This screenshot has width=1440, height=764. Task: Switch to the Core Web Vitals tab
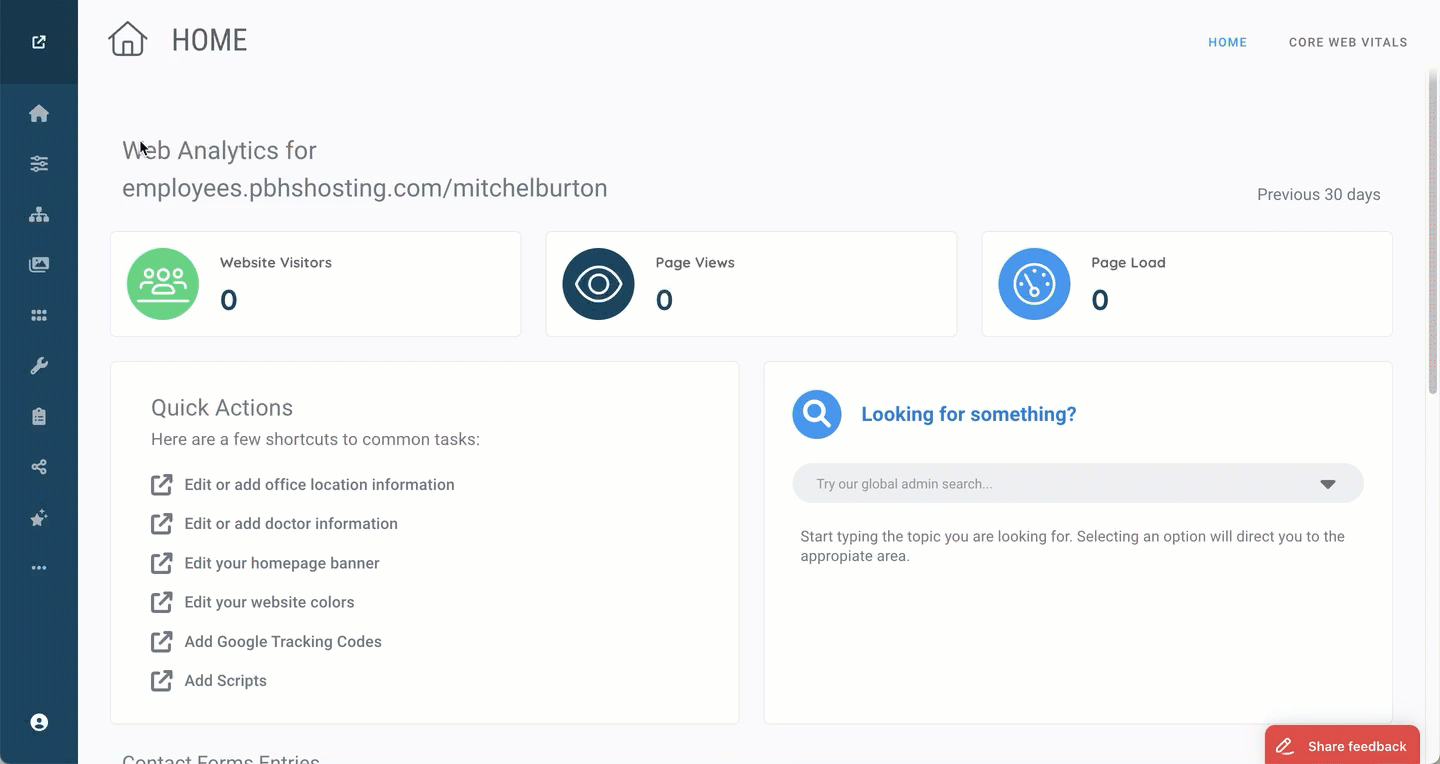coord(1347,42)
